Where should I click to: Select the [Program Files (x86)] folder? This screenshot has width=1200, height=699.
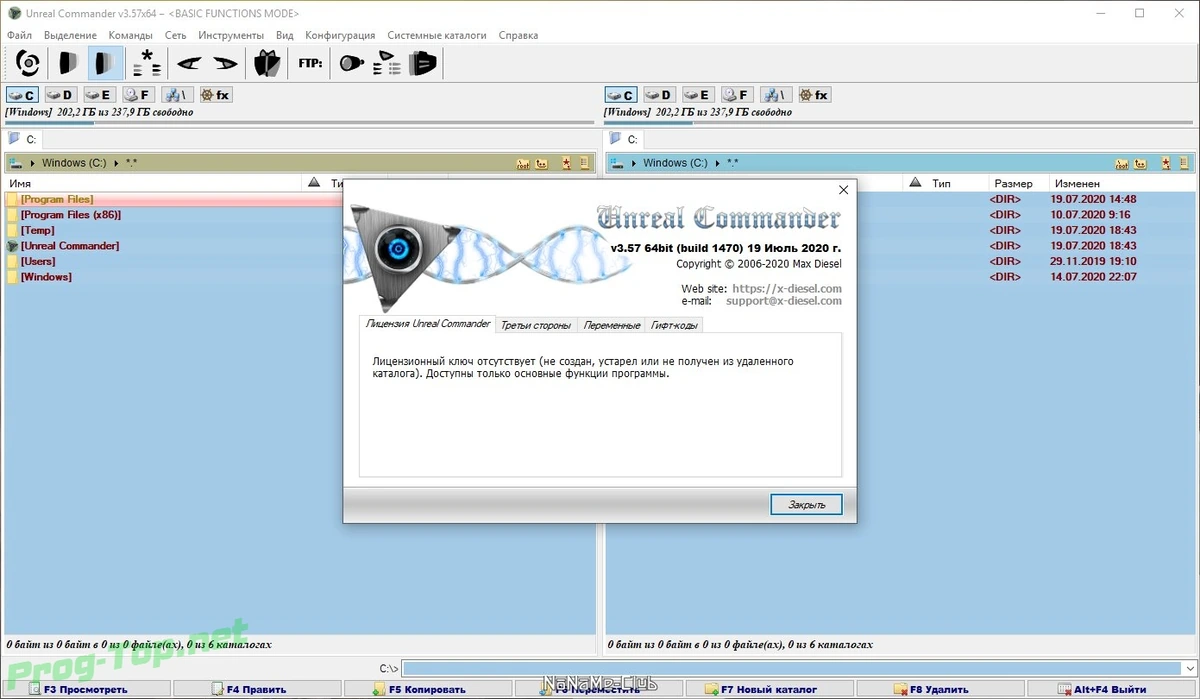pos(71,215)
